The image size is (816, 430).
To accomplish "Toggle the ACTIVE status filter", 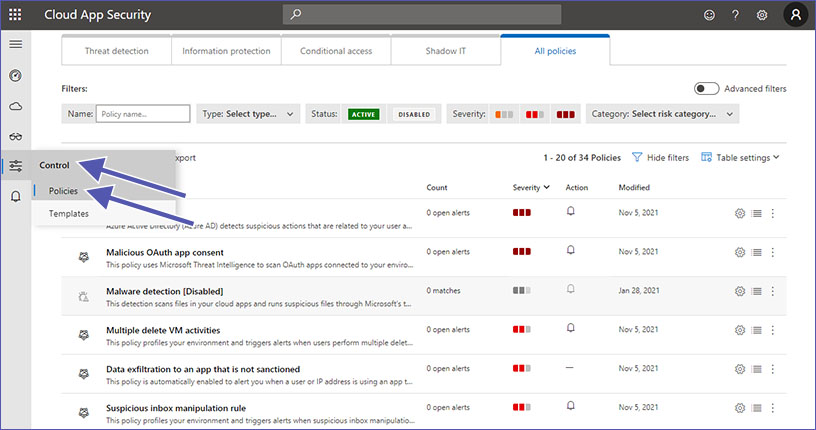I will tap(363, 114).
